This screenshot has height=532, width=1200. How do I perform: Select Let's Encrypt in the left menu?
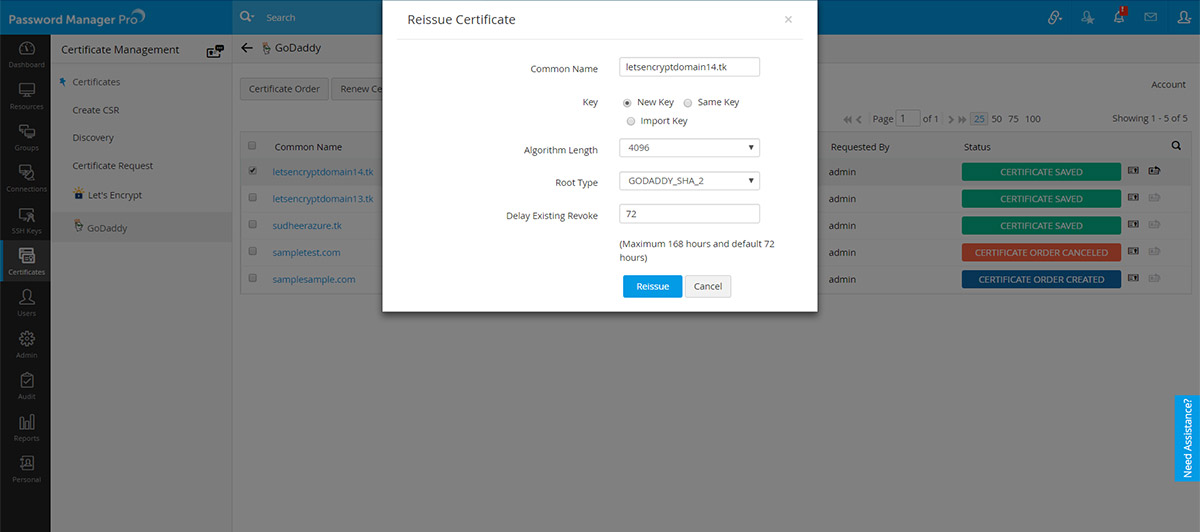point(111,194)
